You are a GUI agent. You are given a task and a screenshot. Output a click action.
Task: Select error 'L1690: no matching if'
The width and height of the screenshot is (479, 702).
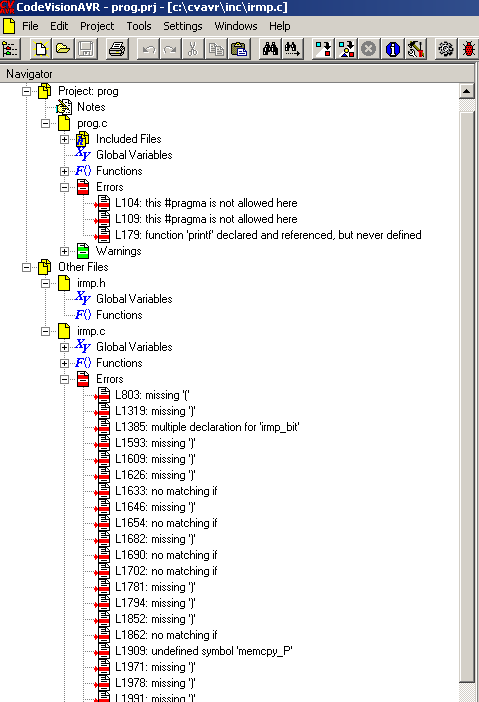(166, 555)
